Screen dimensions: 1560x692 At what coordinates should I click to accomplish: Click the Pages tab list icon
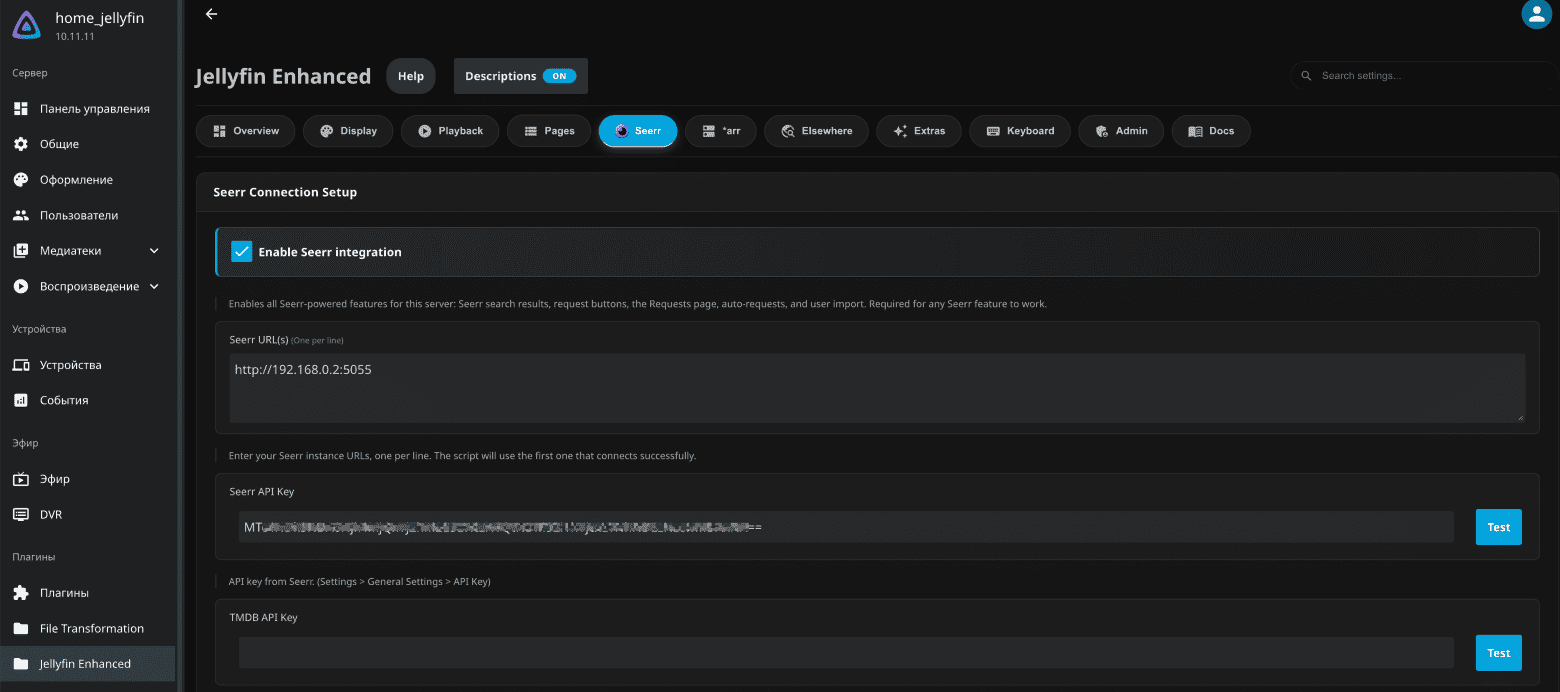point(530,131)
